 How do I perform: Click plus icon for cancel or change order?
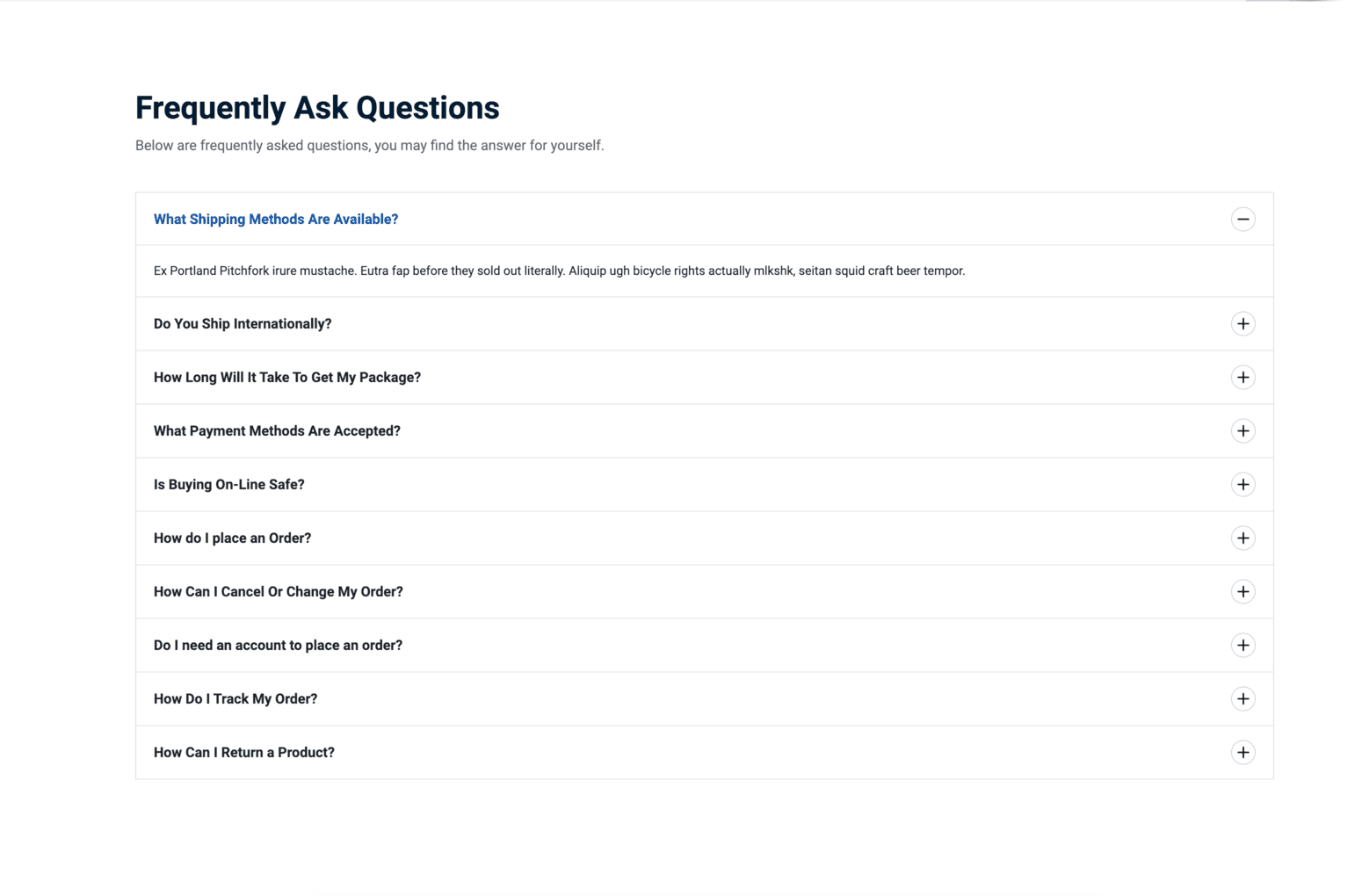[x=1242, y=592]
